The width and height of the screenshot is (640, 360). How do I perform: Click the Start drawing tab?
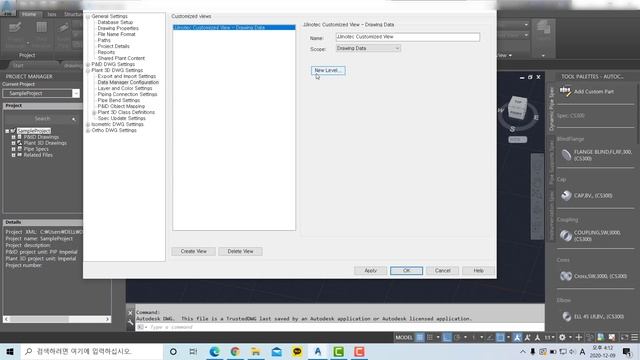[x=18, y=65]
